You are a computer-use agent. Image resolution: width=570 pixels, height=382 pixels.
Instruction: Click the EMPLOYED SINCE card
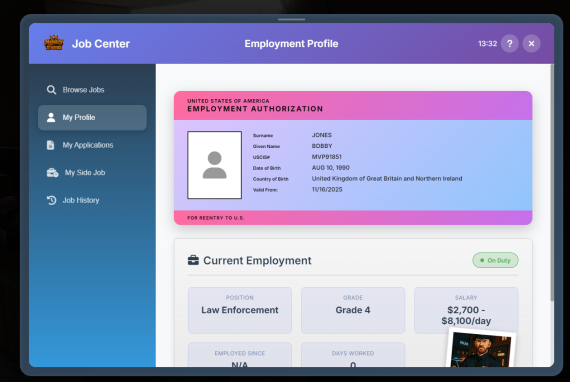click(x=240, y=355)
